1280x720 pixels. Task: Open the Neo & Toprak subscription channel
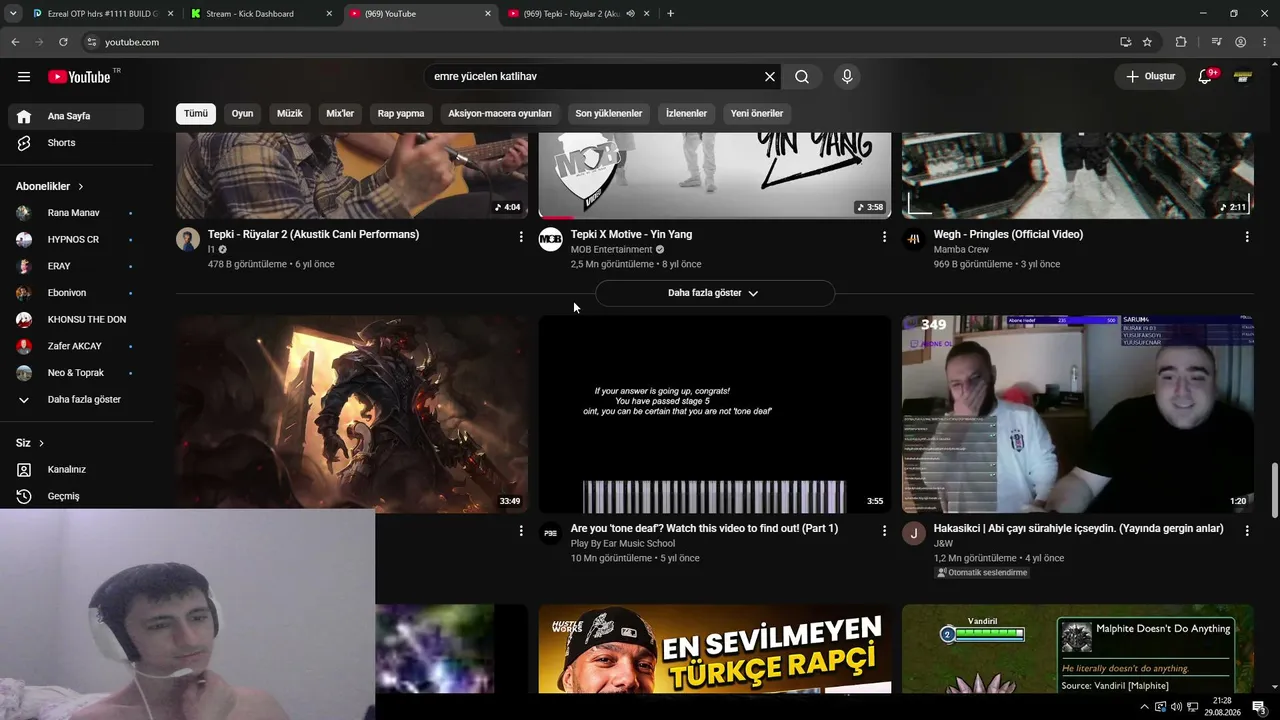pos(76,373)
